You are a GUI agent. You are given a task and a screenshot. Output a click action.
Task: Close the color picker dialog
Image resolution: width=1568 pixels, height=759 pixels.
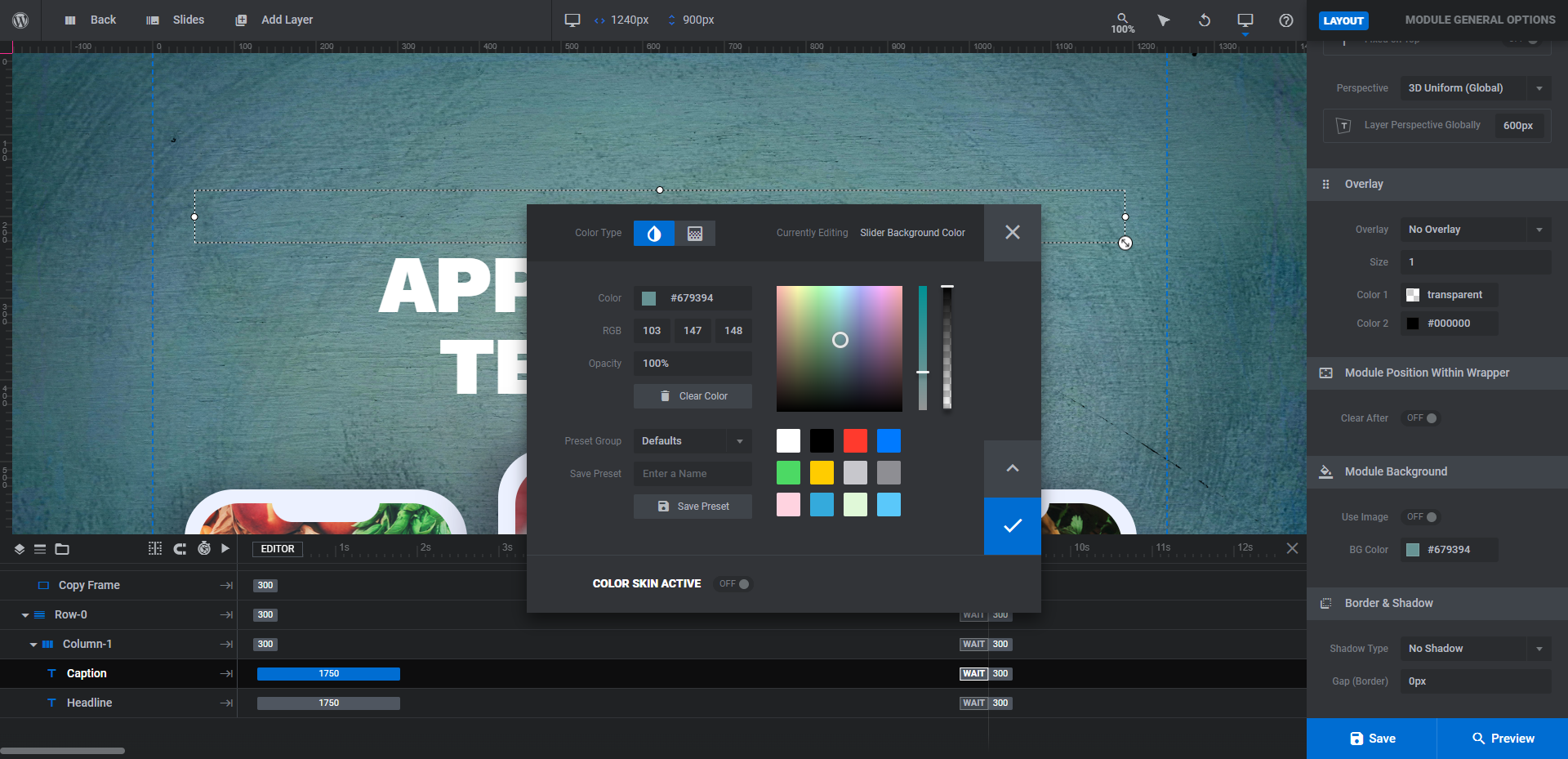(1013, 232)
